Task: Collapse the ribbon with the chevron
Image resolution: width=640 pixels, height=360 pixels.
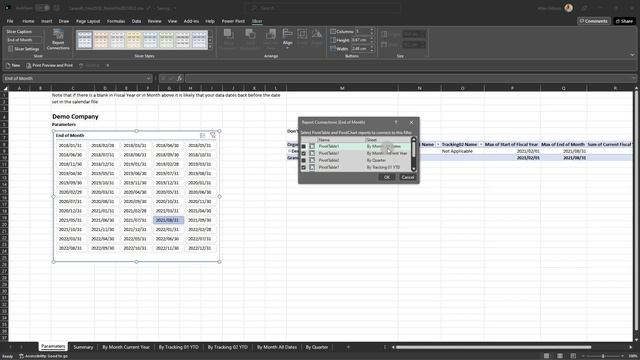Action: pos(632,55)
